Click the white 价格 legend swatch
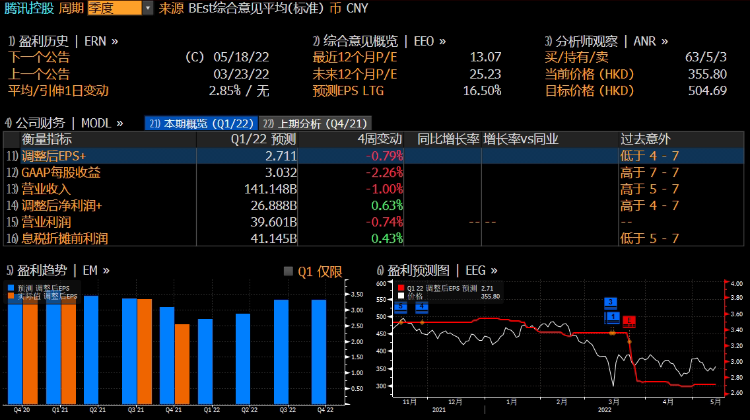 point(401,296)
